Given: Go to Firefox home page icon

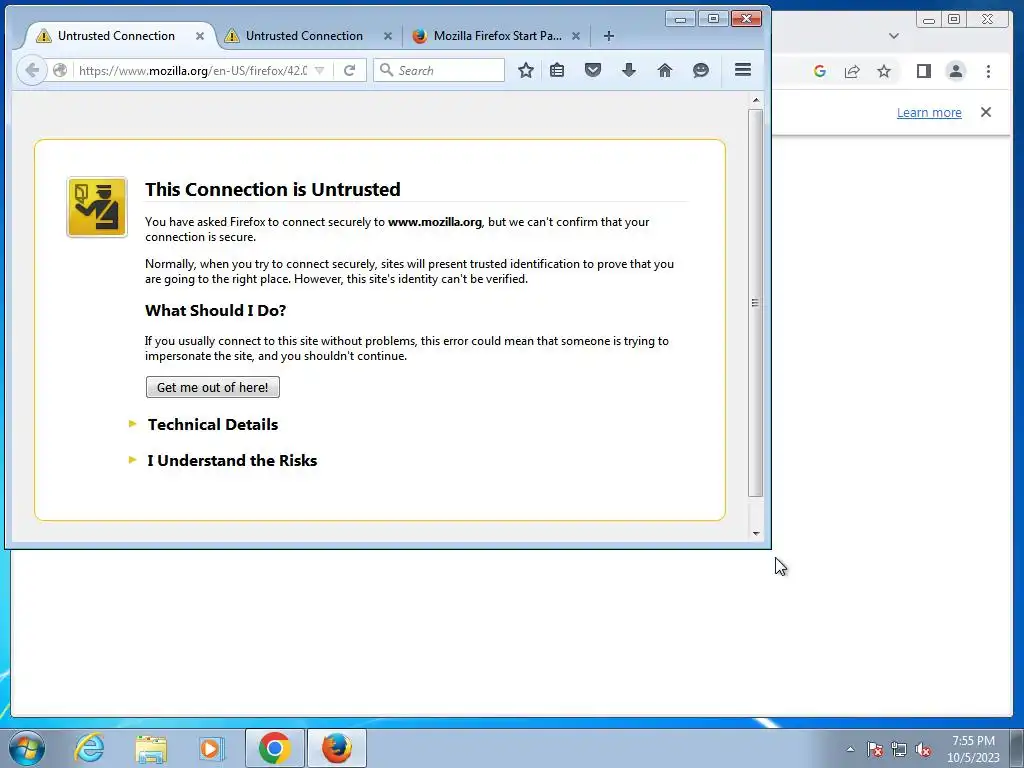Looking at the screenshot, I should coord(665,70).
